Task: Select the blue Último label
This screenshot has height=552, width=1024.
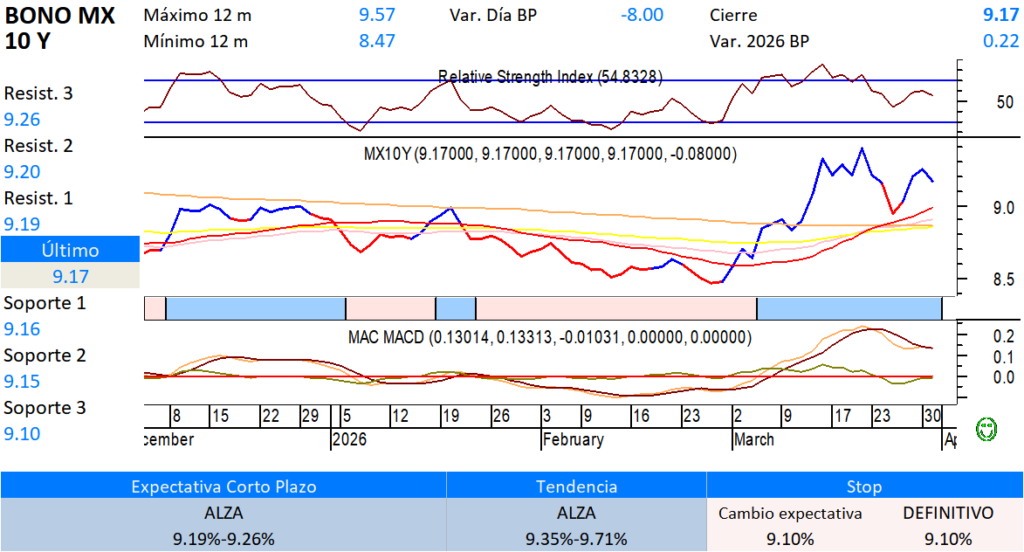Action: (x=69, y=250)
